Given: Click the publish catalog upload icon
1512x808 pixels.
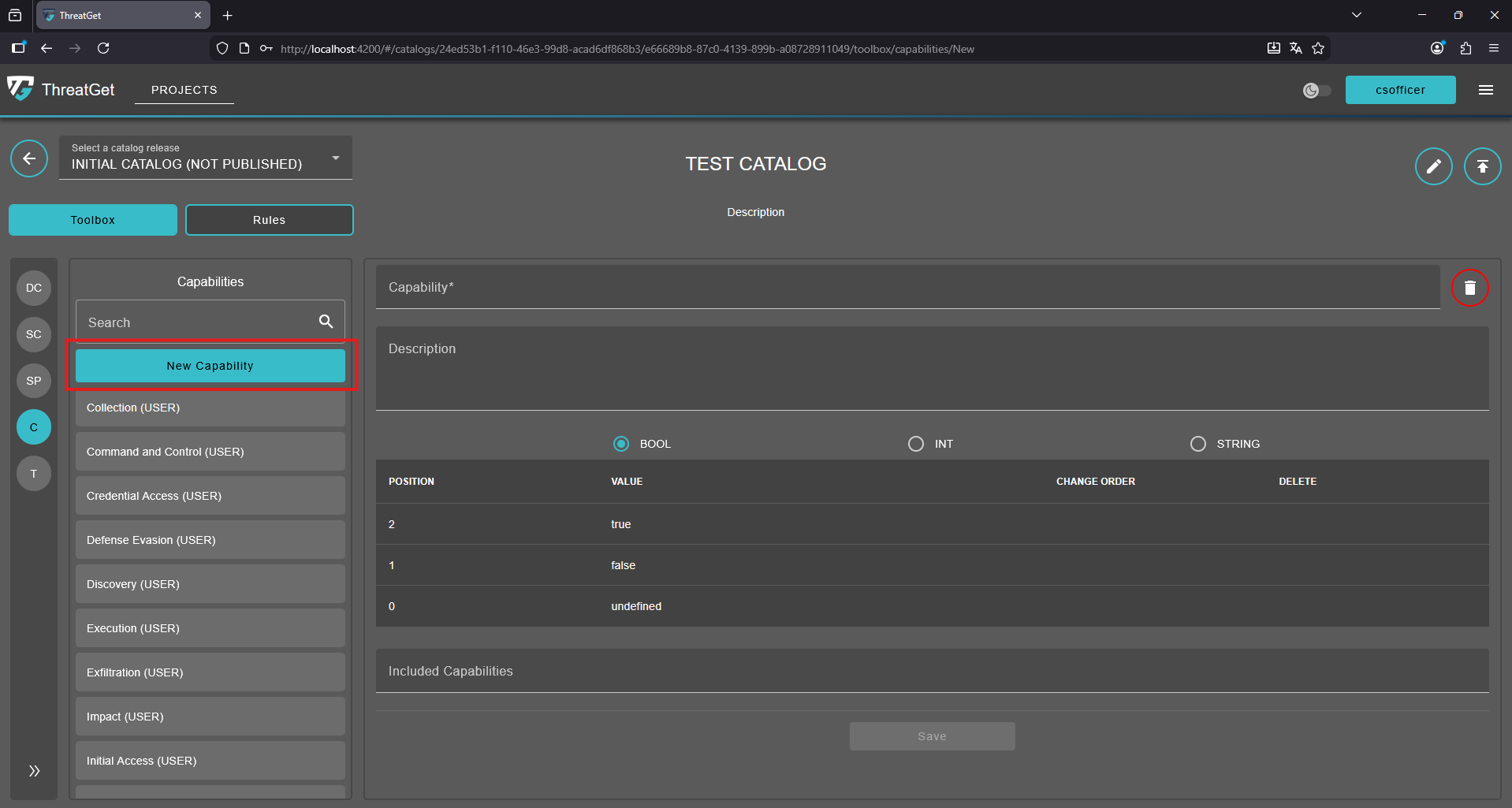Looking at the screenshot, I should (x=1482, y=166).
